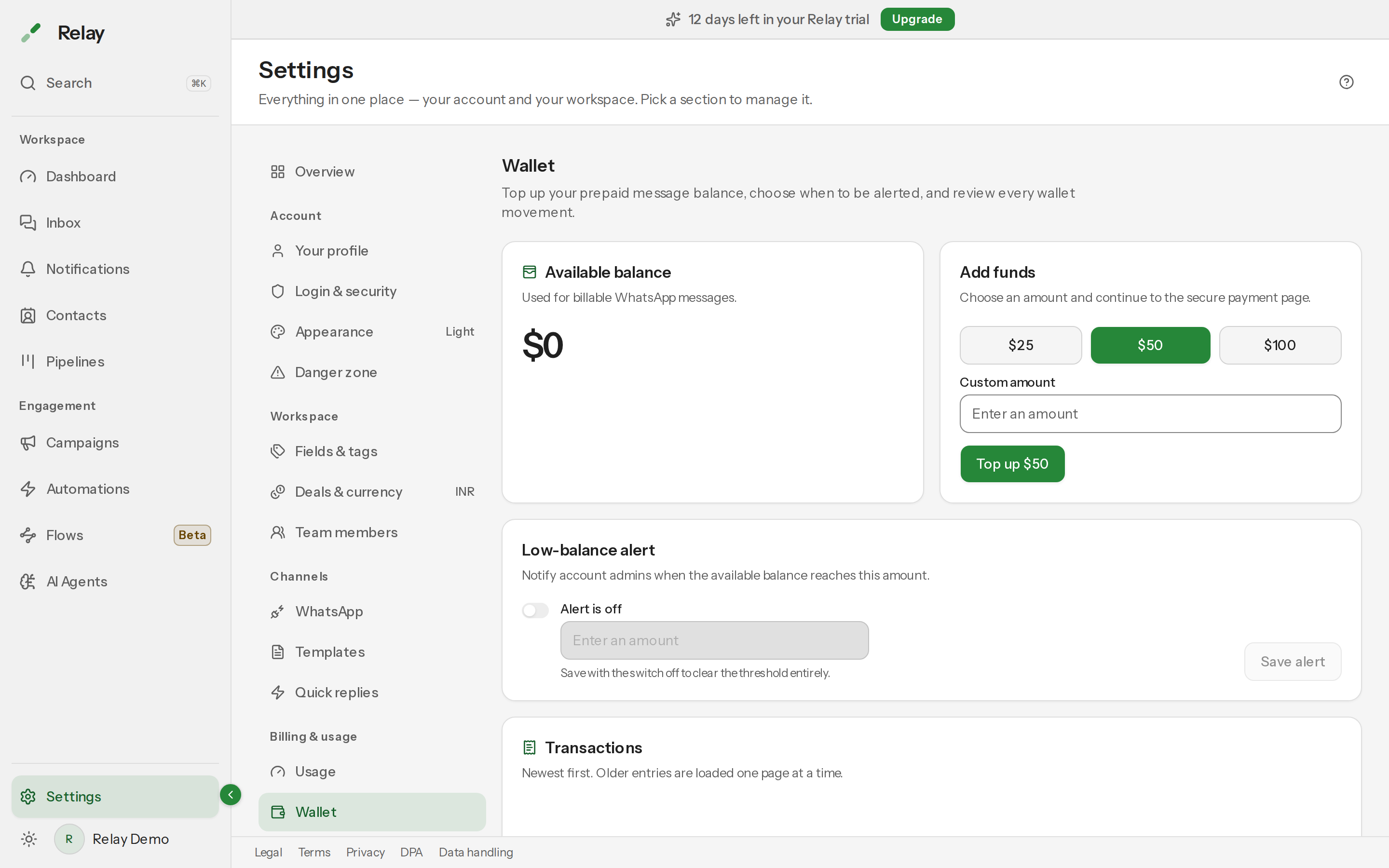
Task: Select the $25 amount option
Action: (x=1021, y=345)
